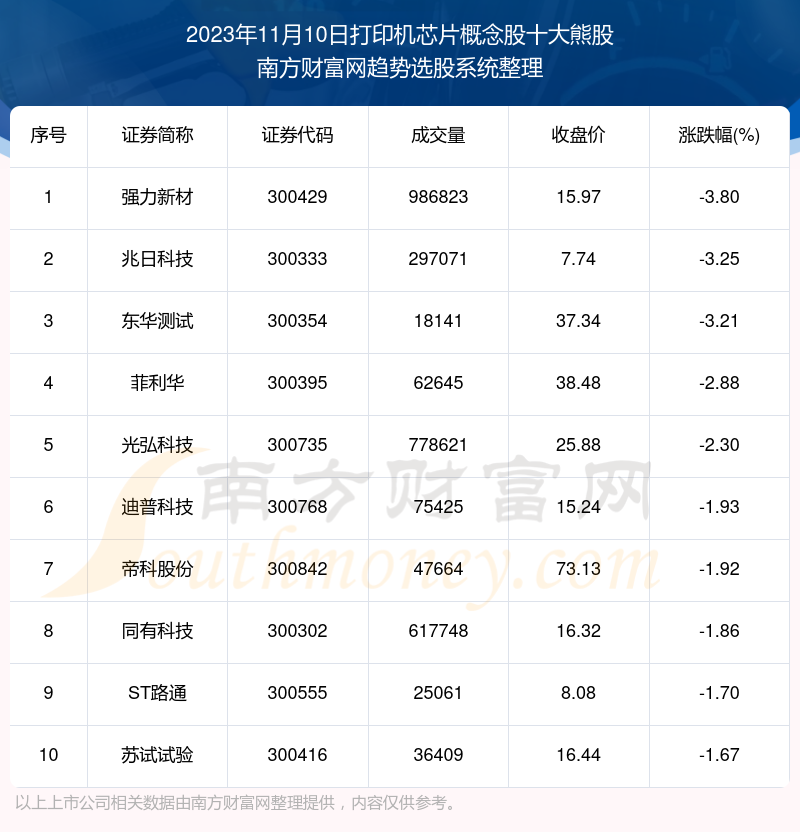The width and height of the screenshot is (800, 832).
Task: Click the '涨跌幅(%)' column header
Action: 719,135
